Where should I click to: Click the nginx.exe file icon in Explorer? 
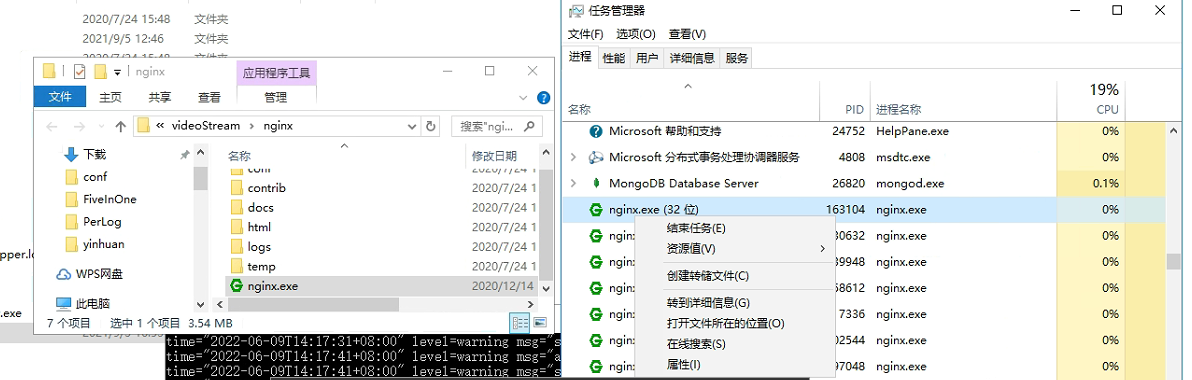tap(236, 287)
